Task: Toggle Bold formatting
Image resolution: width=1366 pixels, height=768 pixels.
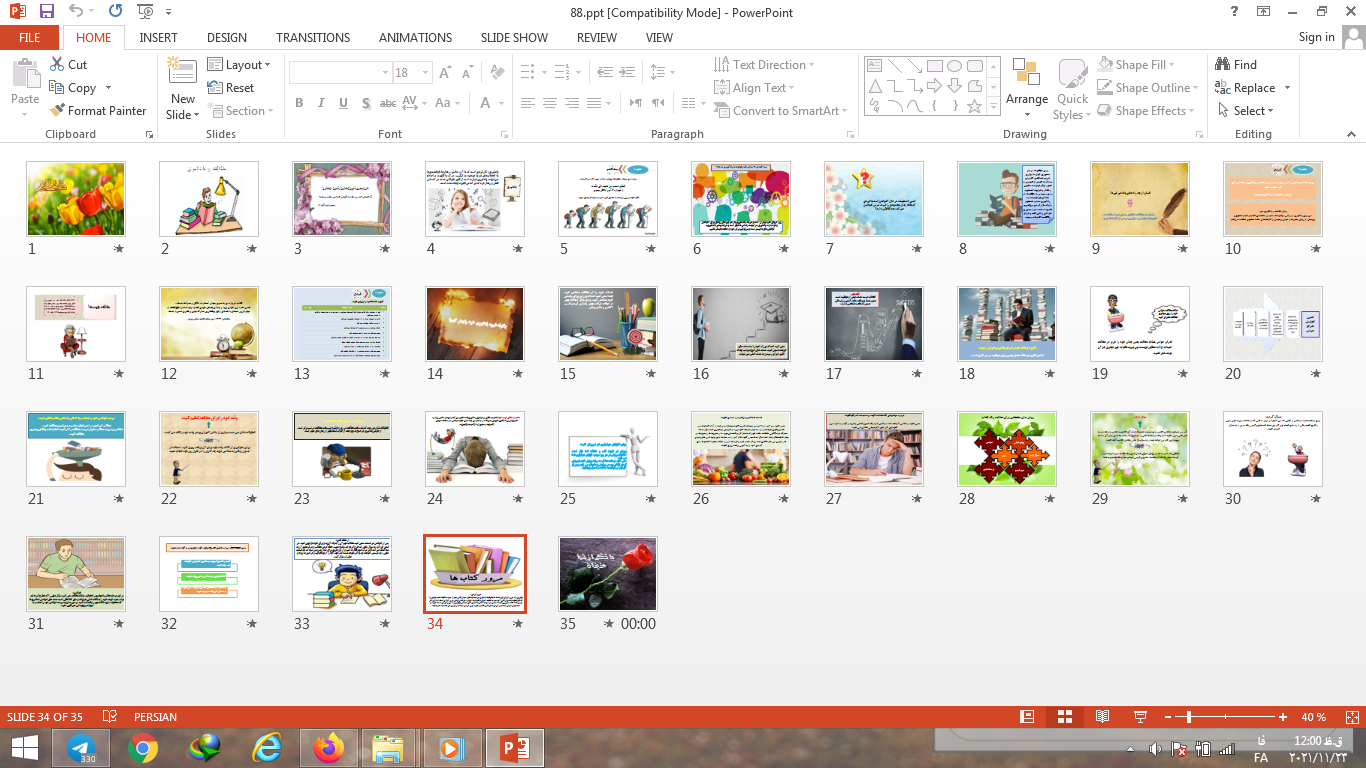Action: [x=299, y=103]
